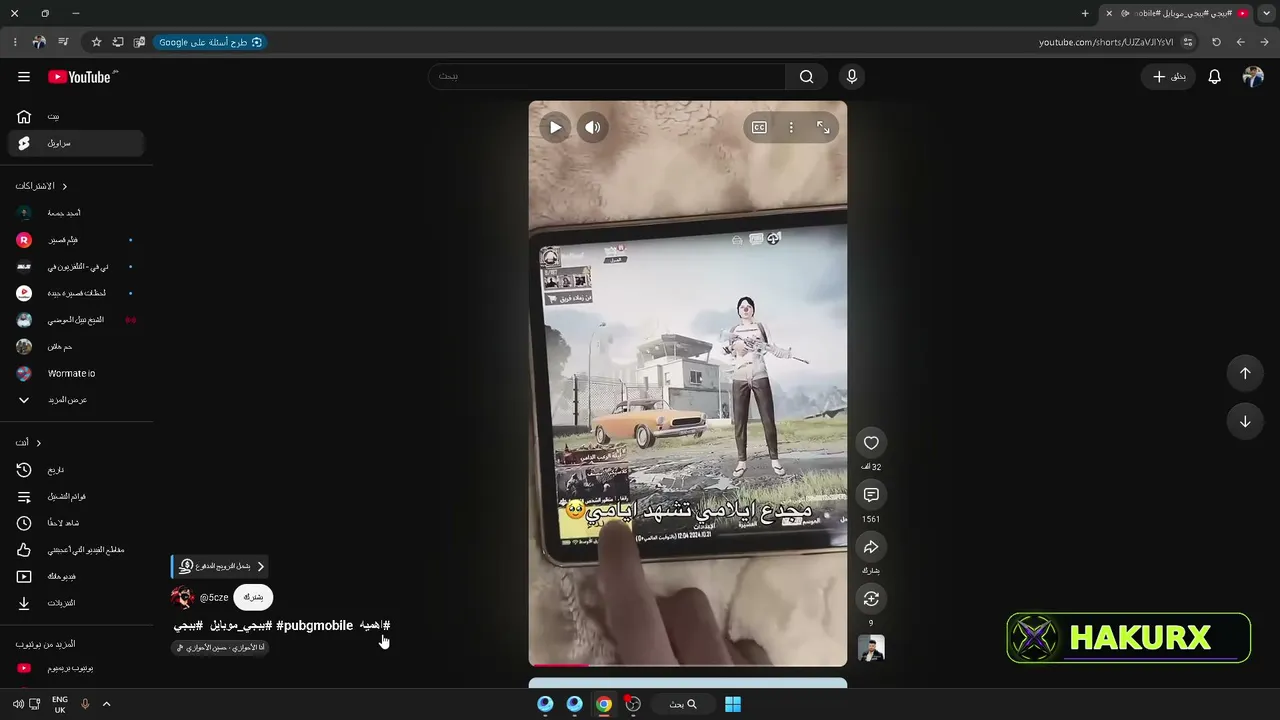The image size is (1280, 720).
Task: Enter fullscreen on the Short player
Action: pos(823,127)
